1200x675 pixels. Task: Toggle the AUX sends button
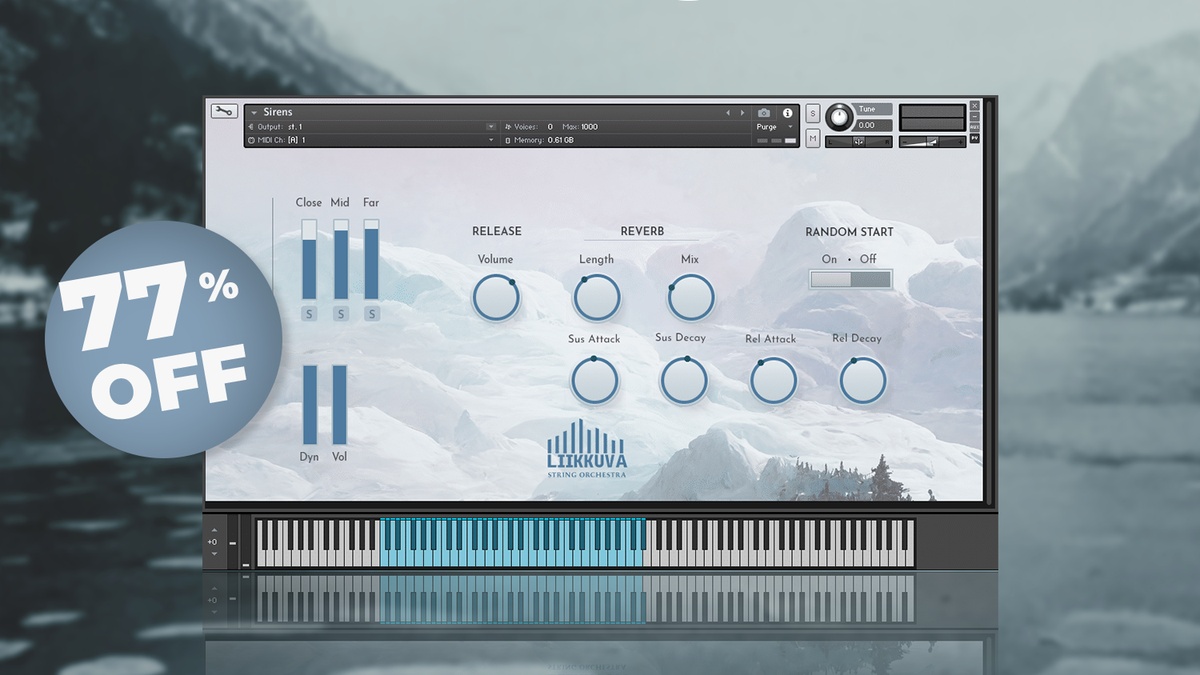974,127
